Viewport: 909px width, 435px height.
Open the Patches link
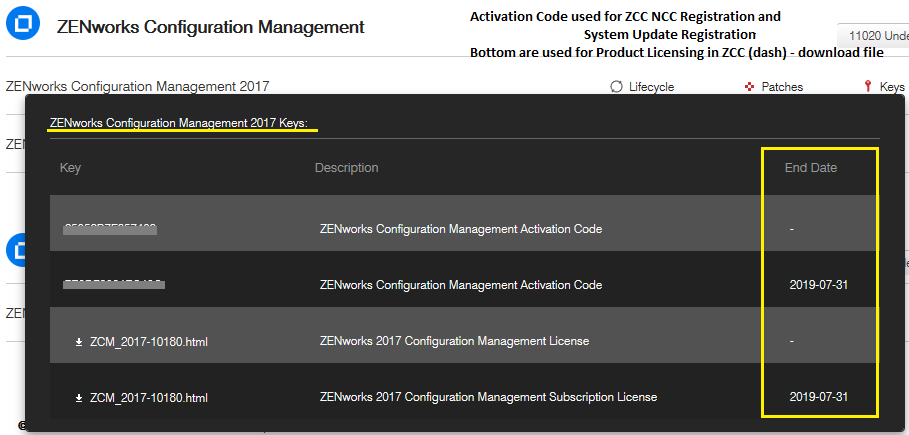(x=782, y=87)
